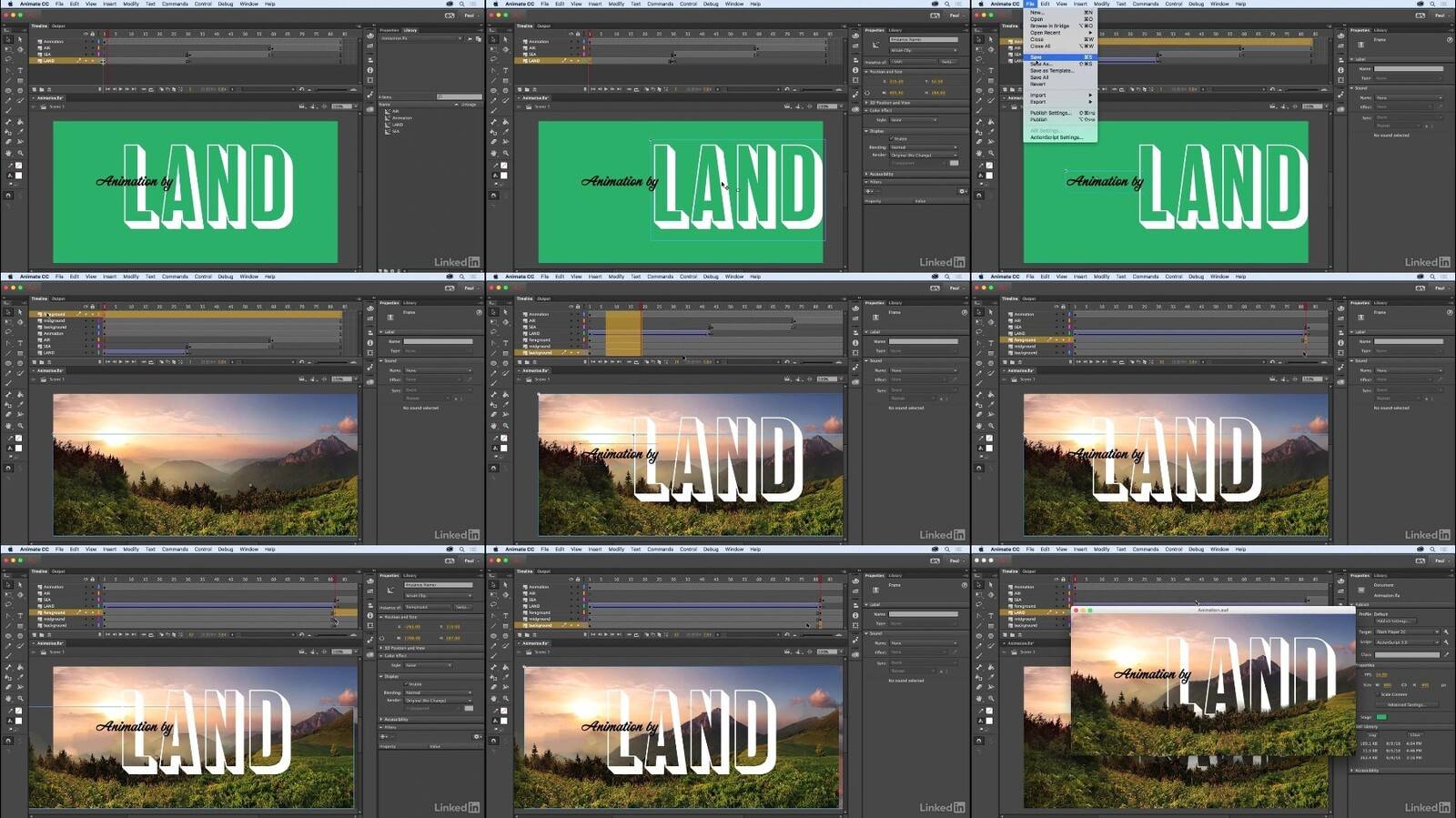Click Target wrench icon in Animation.swf preview frame

(x=1446, y=631)
